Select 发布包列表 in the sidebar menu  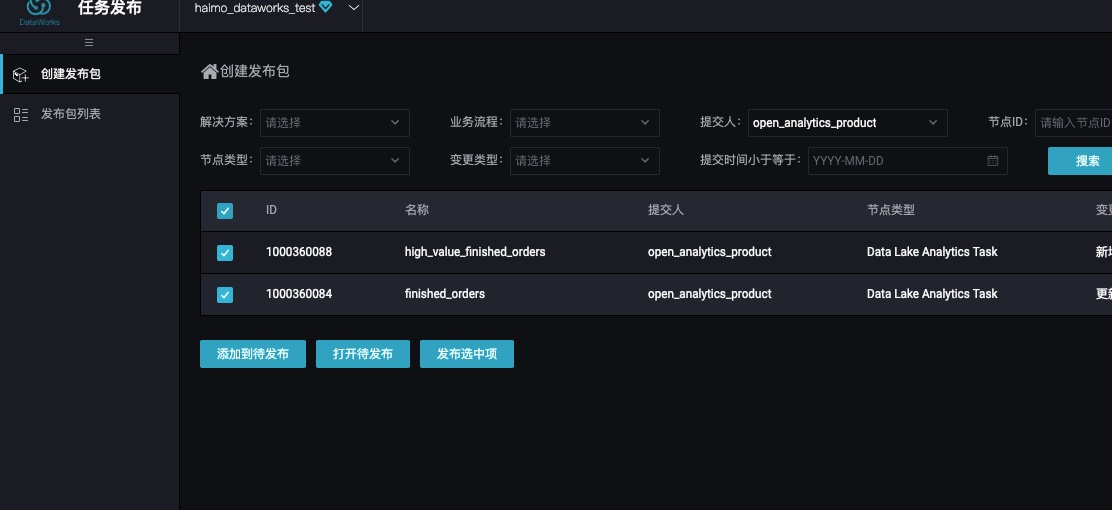89,114
